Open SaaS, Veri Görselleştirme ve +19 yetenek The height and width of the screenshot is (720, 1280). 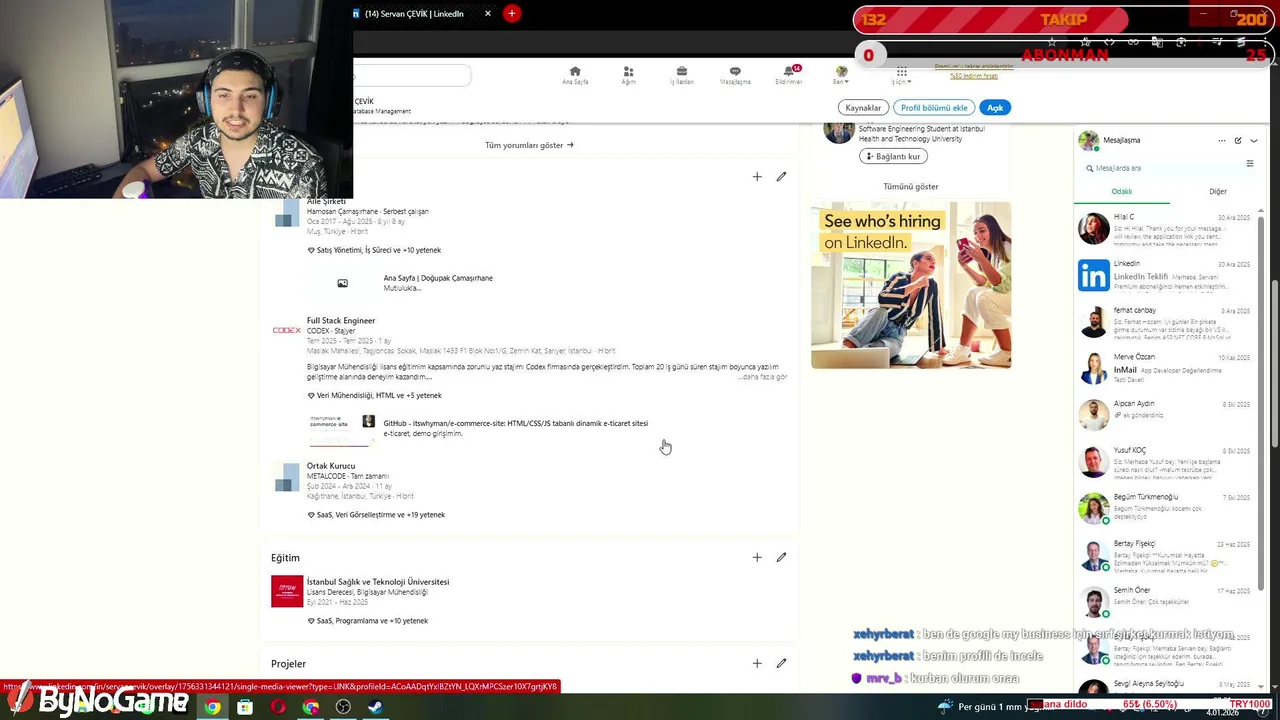tap(376, 515)
